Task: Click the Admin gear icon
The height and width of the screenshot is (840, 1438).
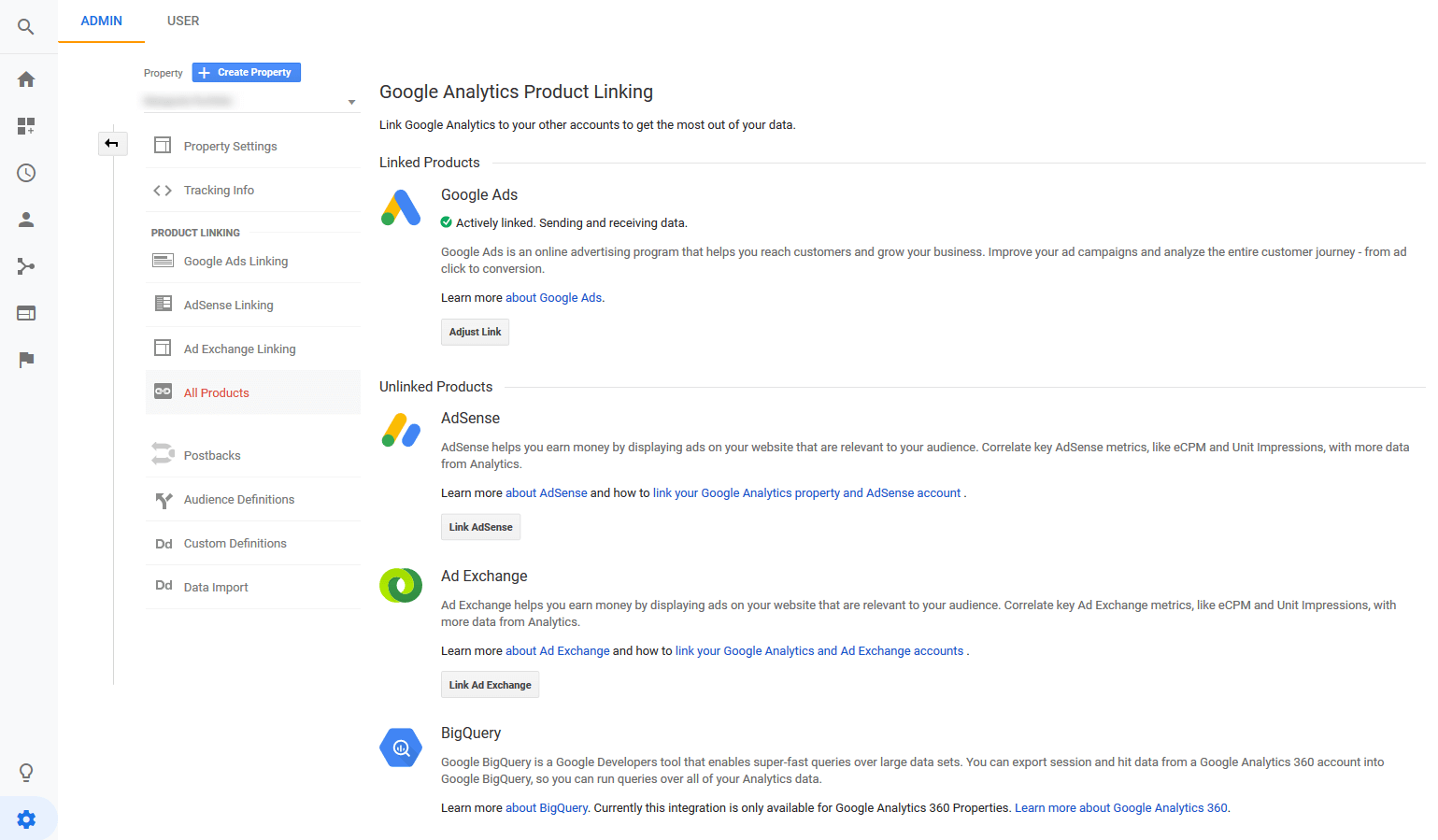Action: coord(26,819)
